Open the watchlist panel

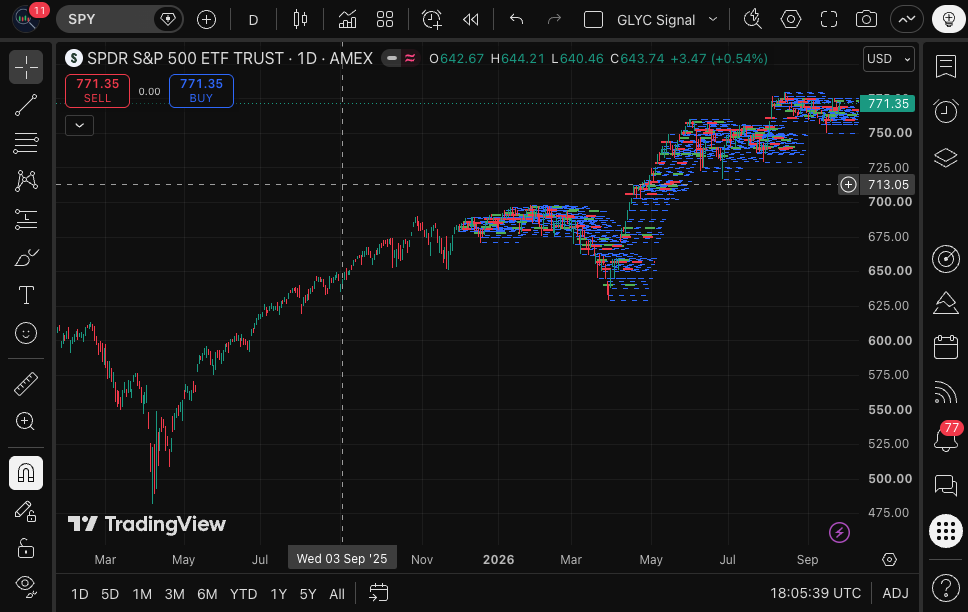[946, 67]
